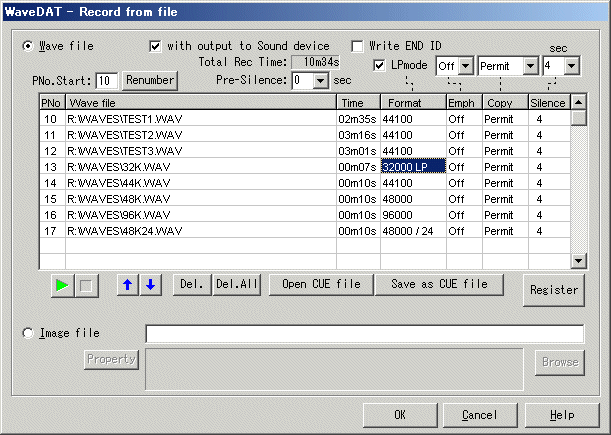Move track up with blue up arrow
The width and height of the screenshot is (611, 435).
127,285
